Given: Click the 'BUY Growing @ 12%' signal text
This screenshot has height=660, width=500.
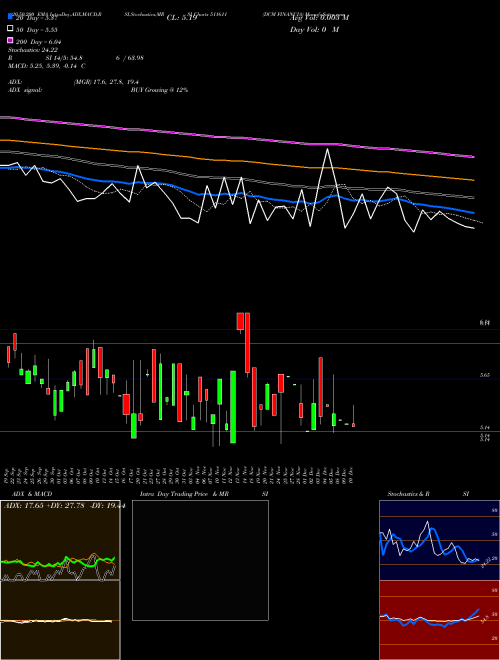Looking at the screenshot, I should click(x=159, y=90).
